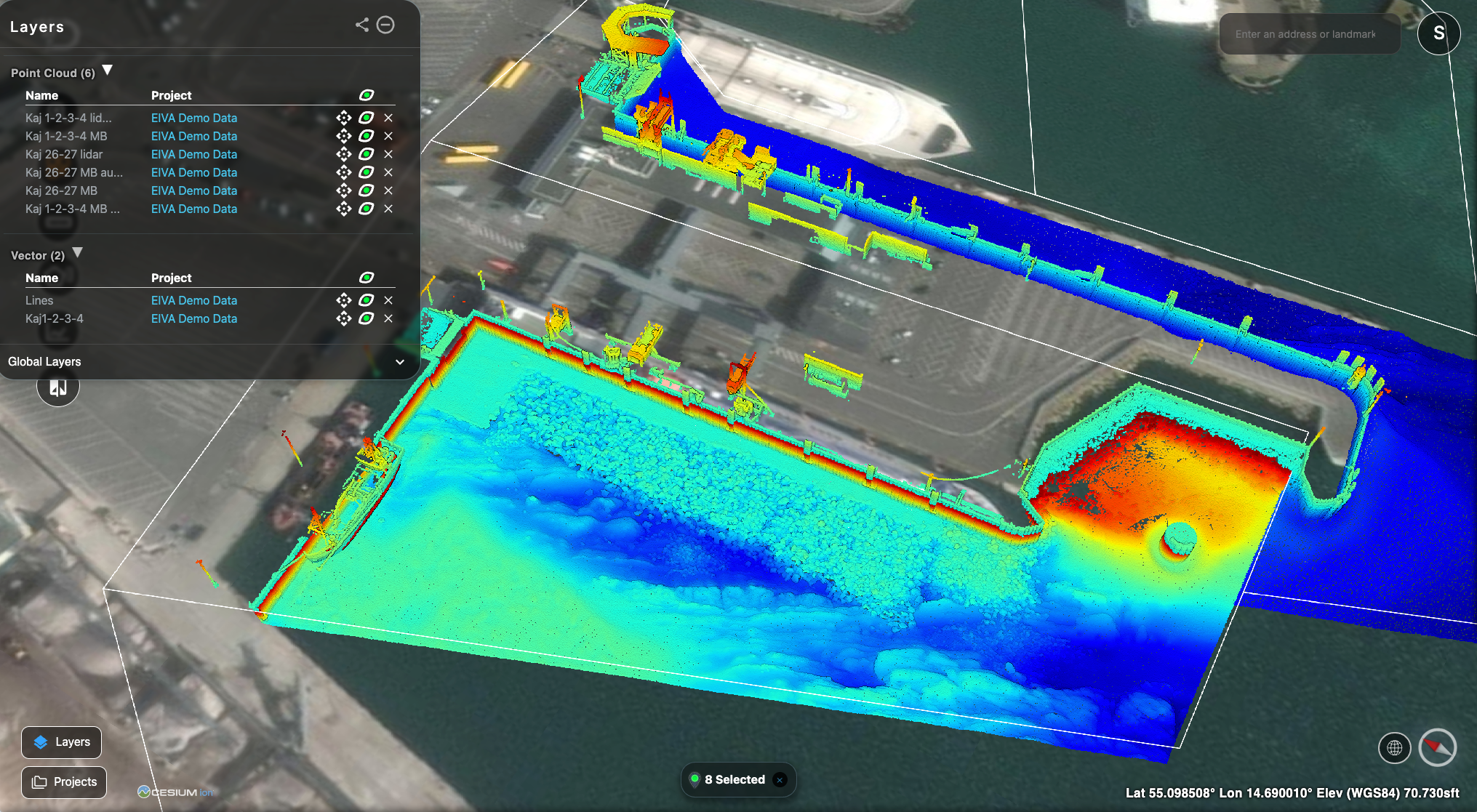1477x812 pixels.
Task: Collapse the Vector section
Action: (78, 253)
